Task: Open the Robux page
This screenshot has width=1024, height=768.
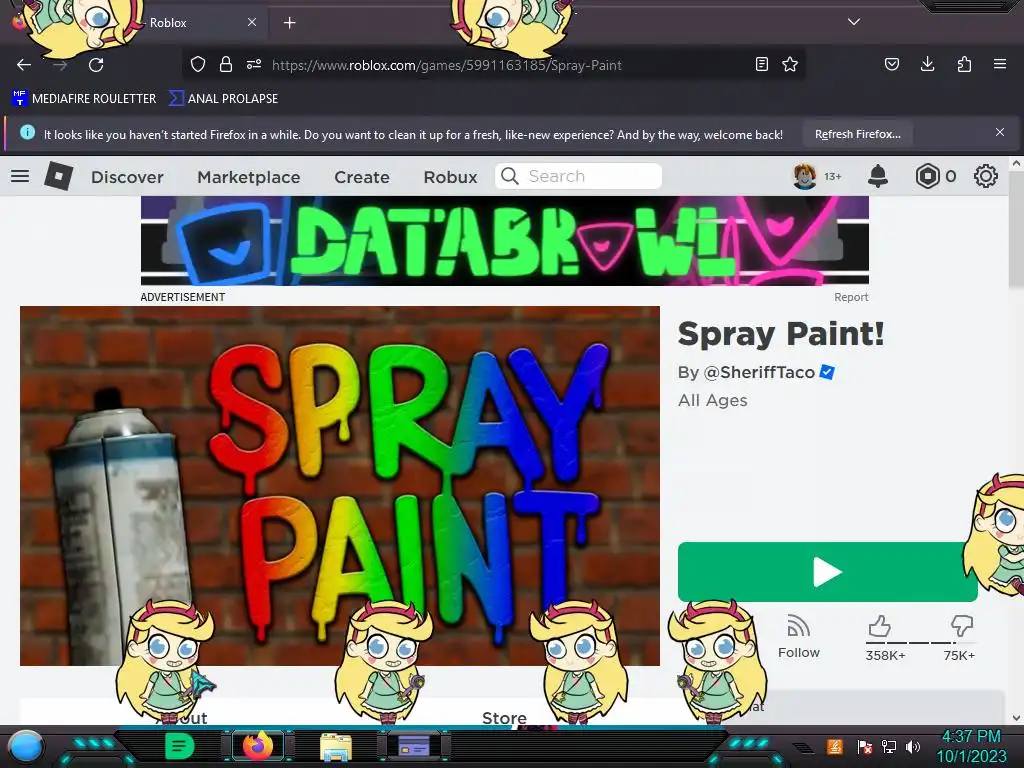Action: click(x=450, y=177)
